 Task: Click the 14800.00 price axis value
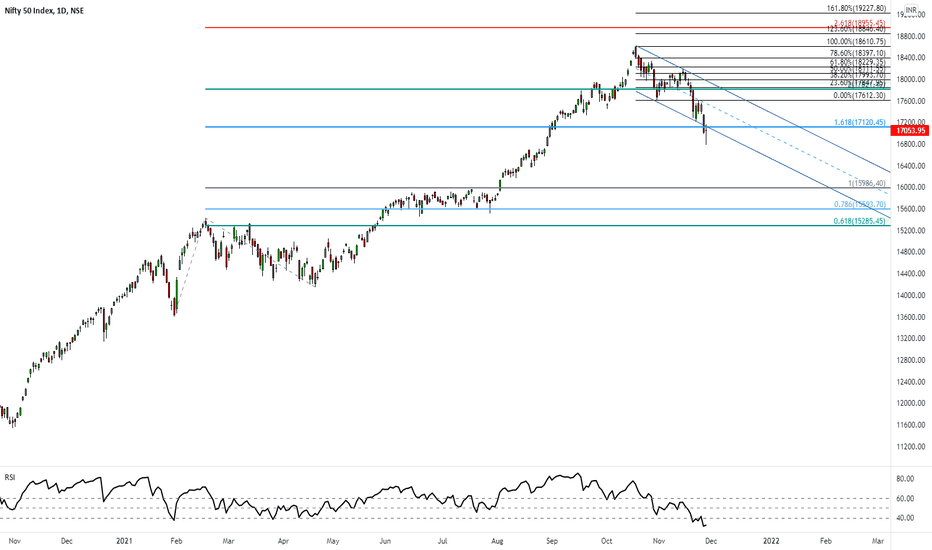click(x=911, y=252)
